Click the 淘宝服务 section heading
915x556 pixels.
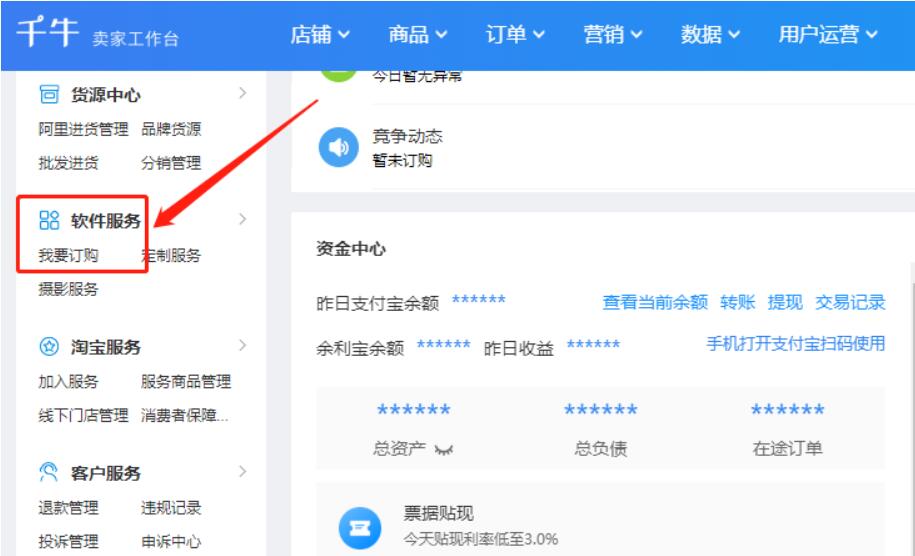coord(106,347)
